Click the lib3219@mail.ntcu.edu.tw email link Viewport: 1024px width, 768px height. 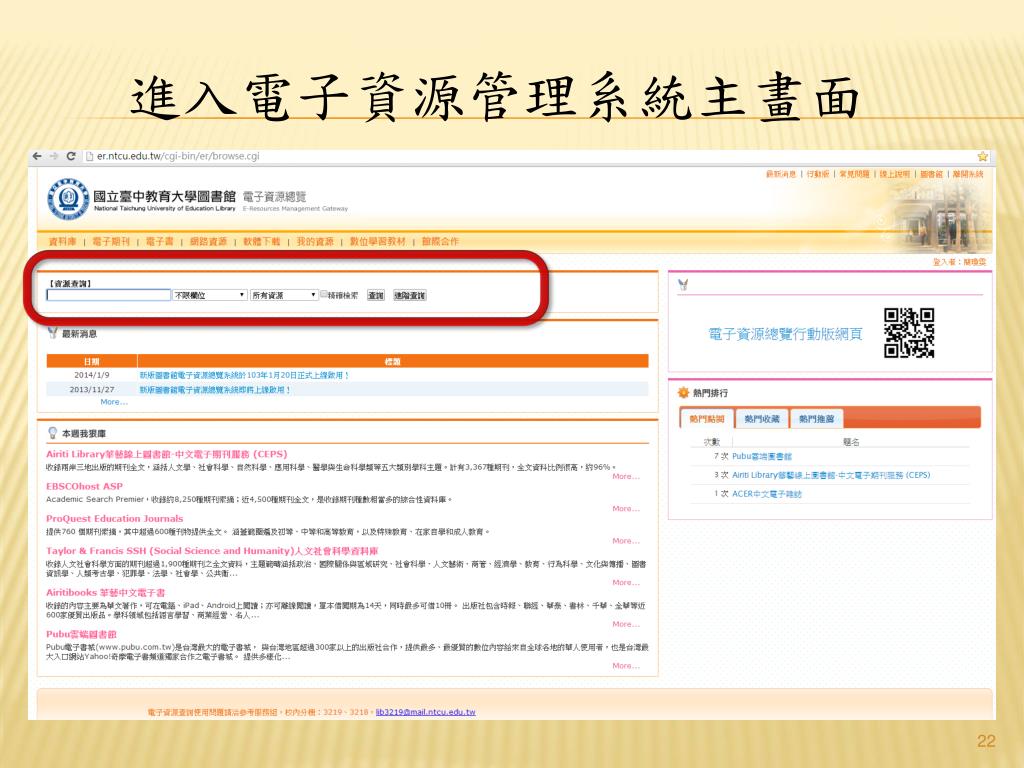click(x=425, y=712)
